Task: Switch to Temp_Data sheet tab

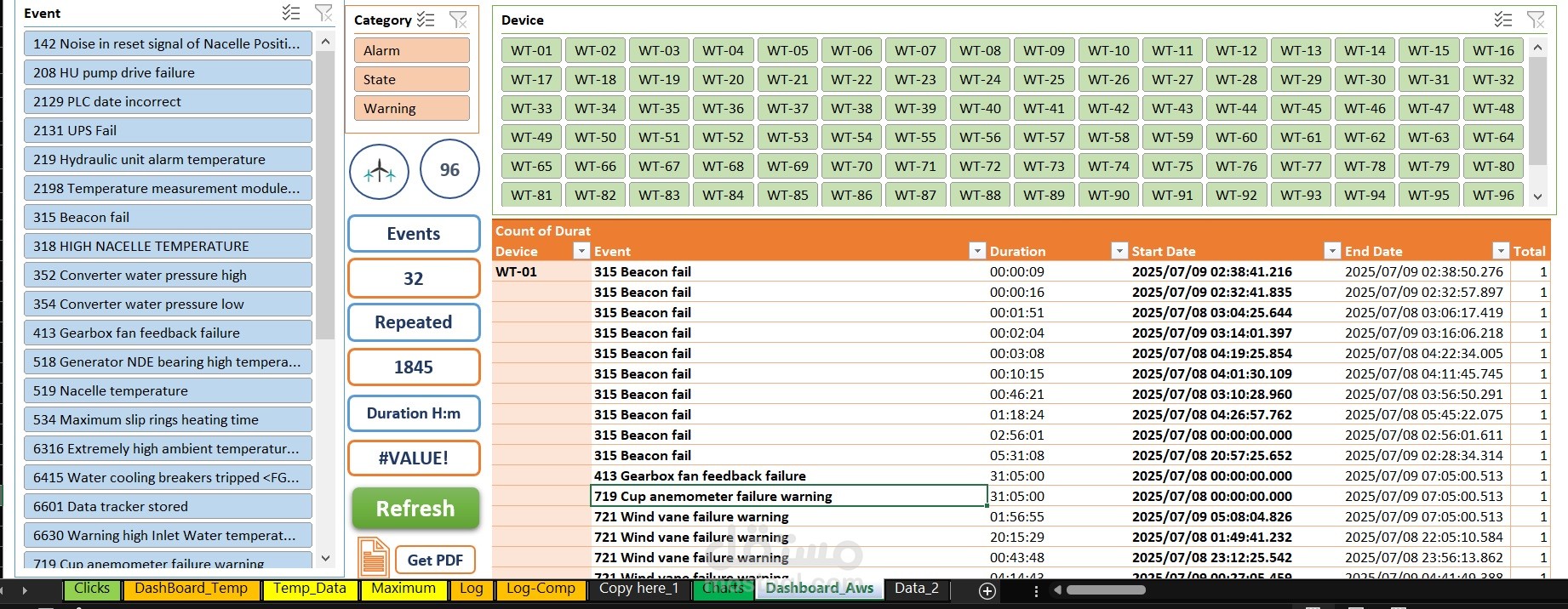Action: pos(310,589)
